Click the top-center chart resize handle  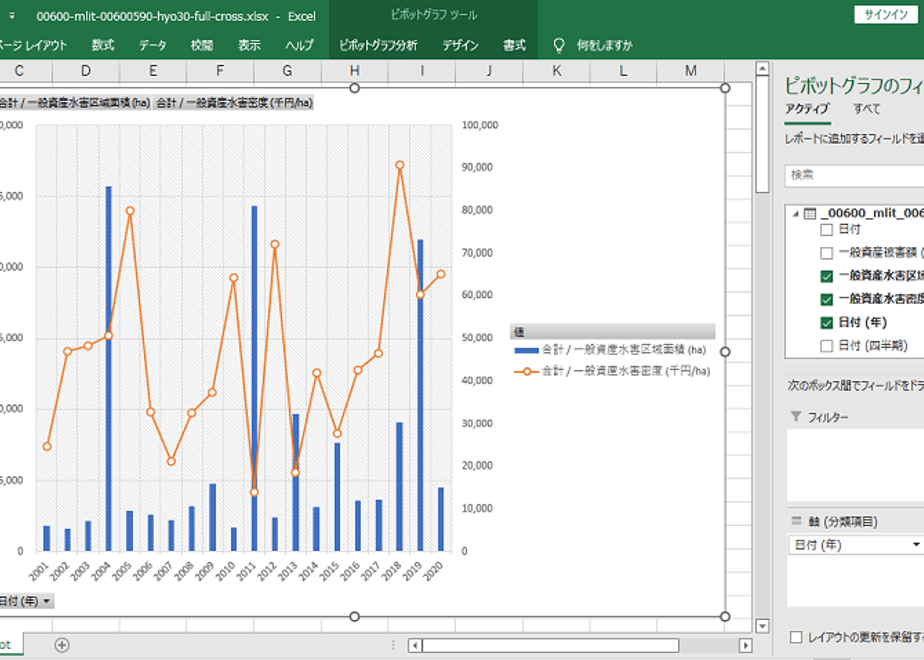[x=355, y=88]
